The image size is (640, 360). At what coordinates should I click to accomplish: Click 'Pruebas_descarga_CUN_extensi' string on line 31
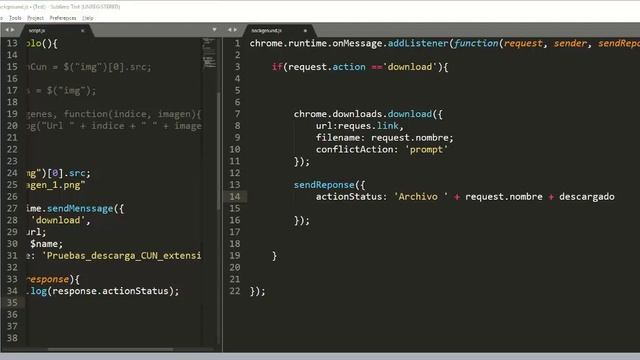[122, 256]
